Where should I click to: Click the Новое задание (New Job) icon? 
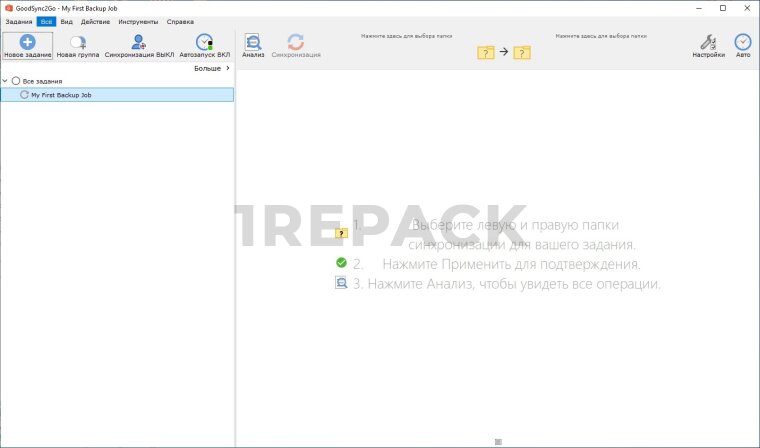[27, 42]
